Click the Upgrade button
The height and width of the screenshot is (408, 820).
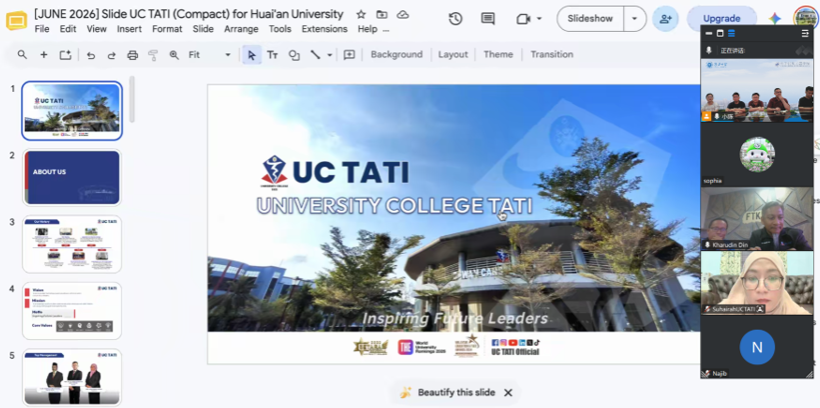click(722, 19)
